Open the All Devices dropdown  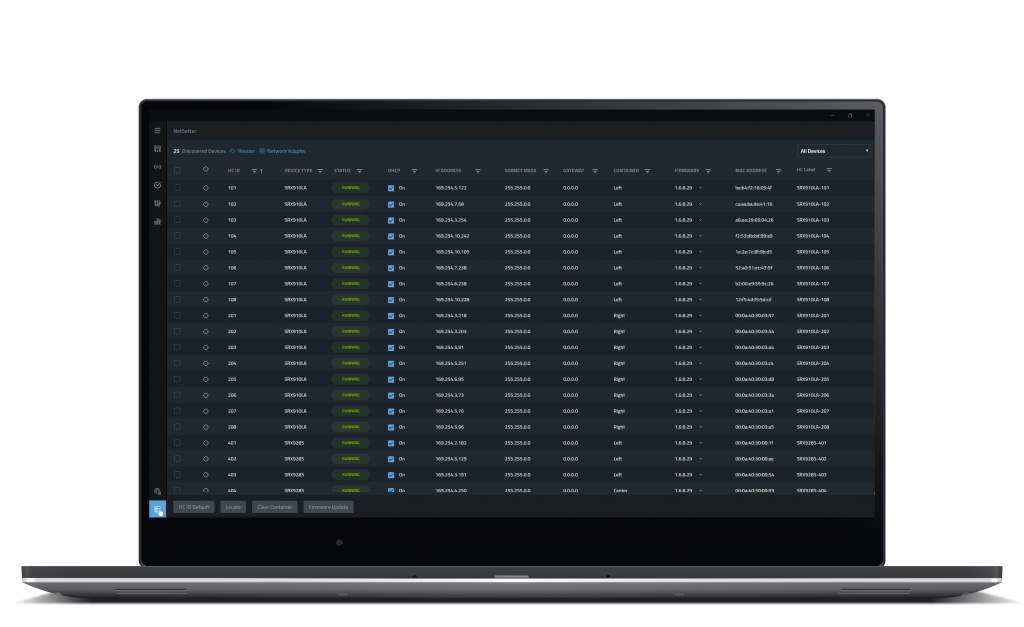pyautogui.click(x=833, y=150)
